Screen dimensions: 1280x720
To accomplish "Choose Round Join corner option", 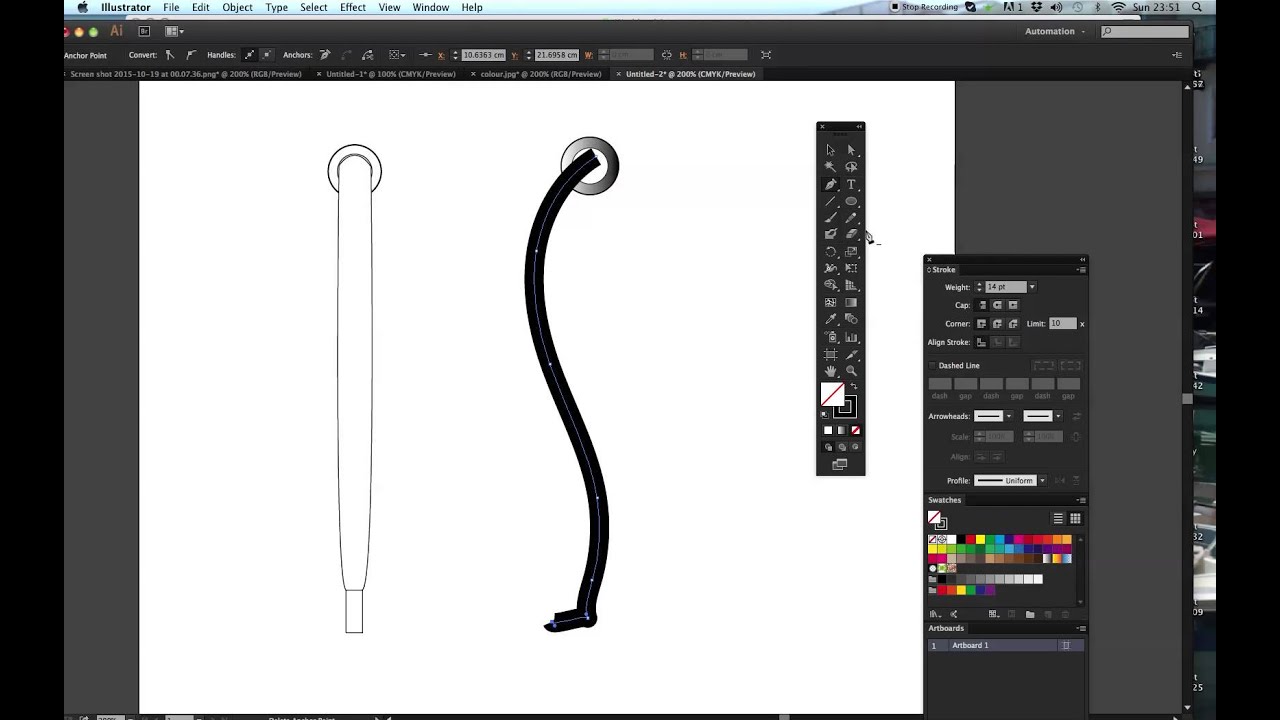I will click(997, 324).
